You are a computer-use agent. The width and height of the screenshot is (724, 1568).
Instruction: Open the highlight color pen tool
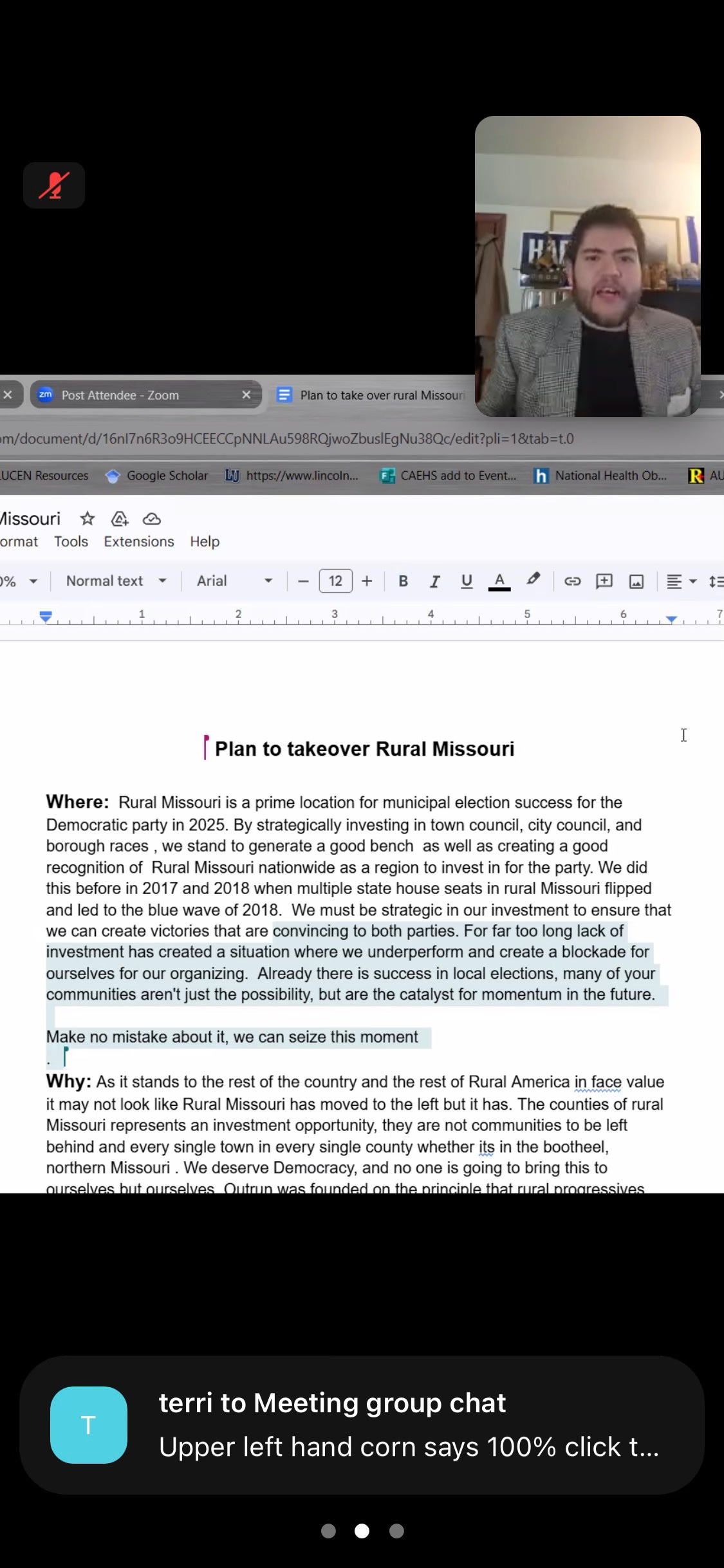[x=533, y=580]
